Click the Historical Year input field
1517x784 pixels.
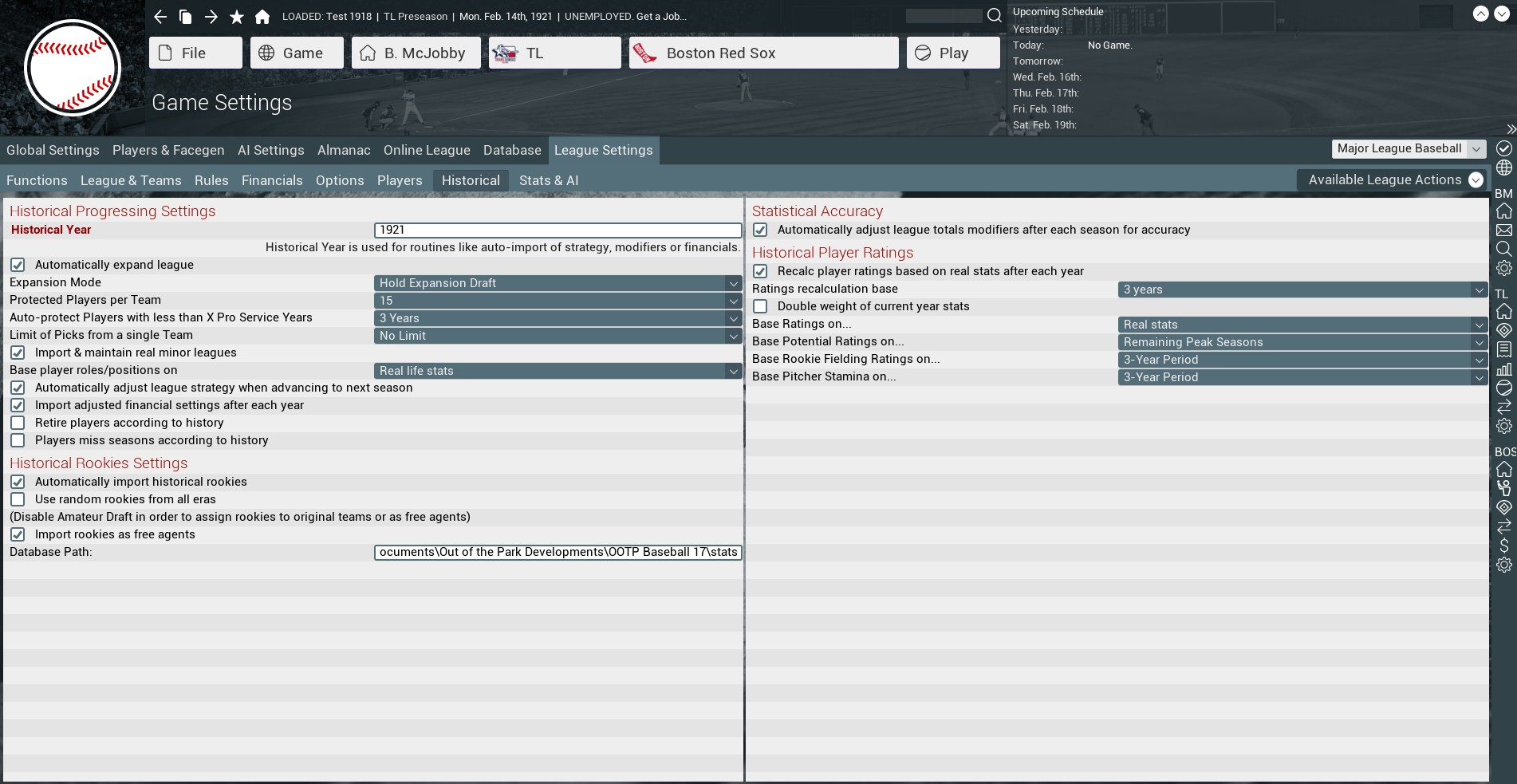click(558, 230)
